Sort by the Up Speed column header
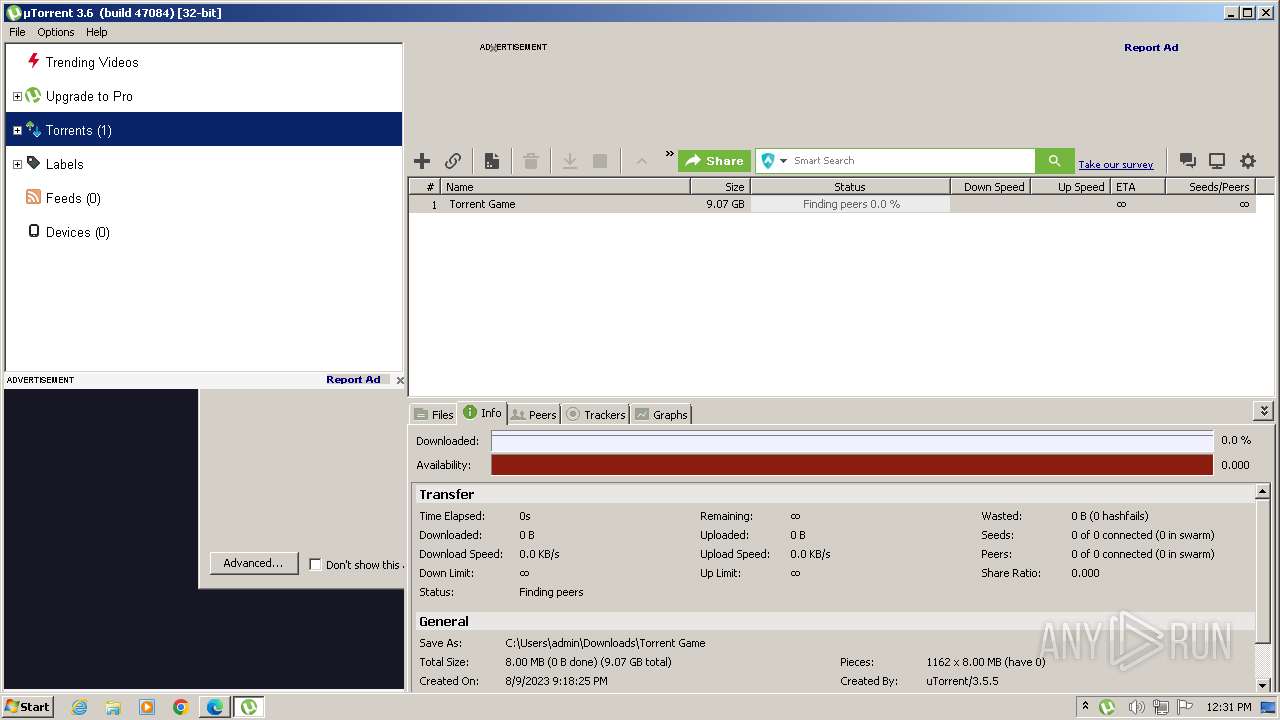1280x720 pixels. (x=1070, y=187)
